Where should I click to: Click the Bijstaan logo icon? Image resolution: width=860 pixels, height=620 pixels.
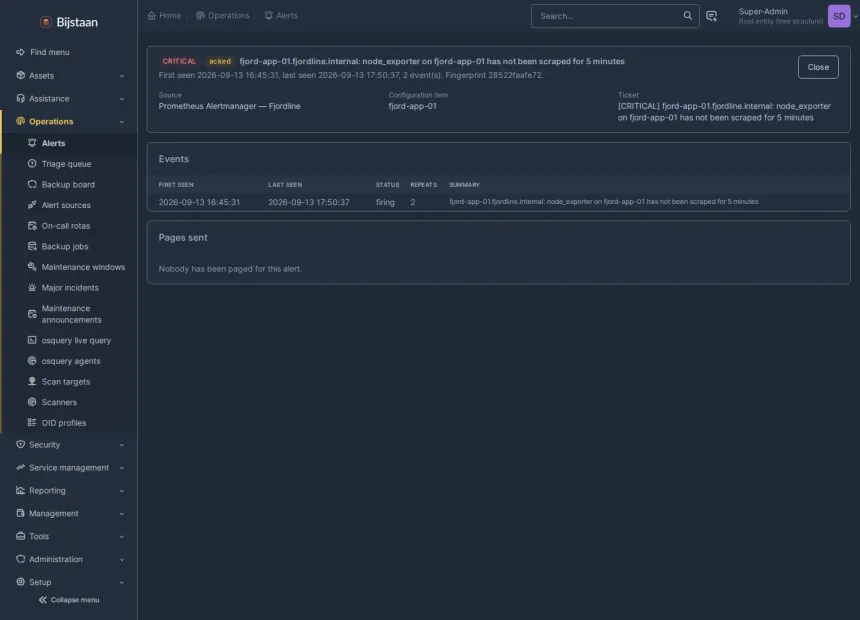(46, 22)
